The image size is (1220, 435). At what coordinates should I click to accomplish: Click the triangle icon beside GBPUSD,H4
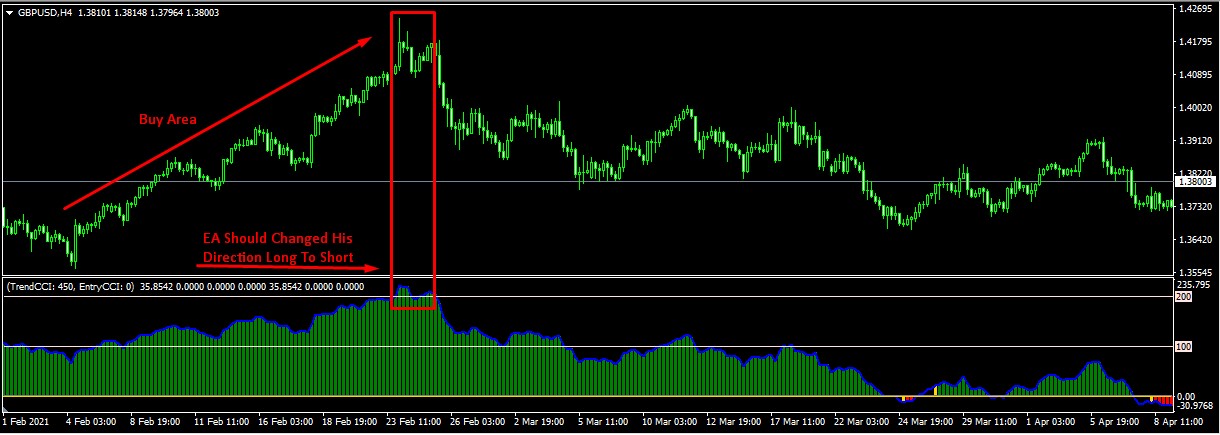[x=9, y=12]
